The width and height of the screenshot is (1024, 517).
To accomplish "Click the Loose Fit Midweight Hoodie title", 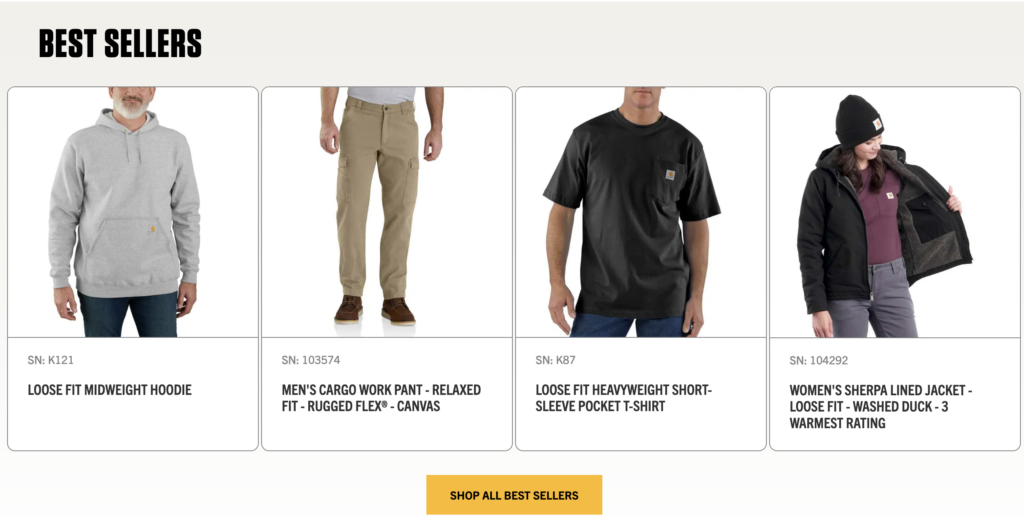I will click(x=110, y=390).
